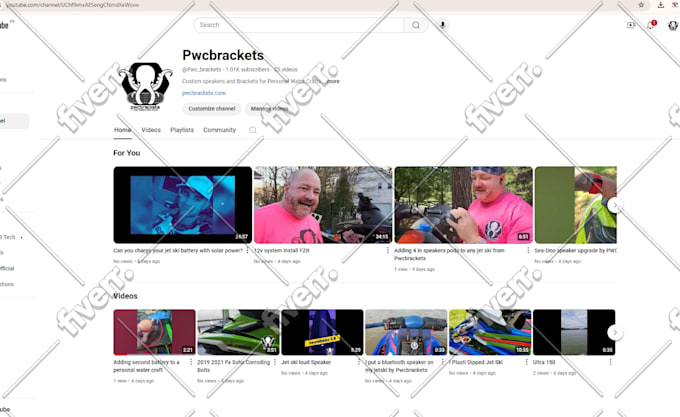Viewport: 680px width, 417px height.
Task: Expand channel description with more
Action: pos(333,81)
